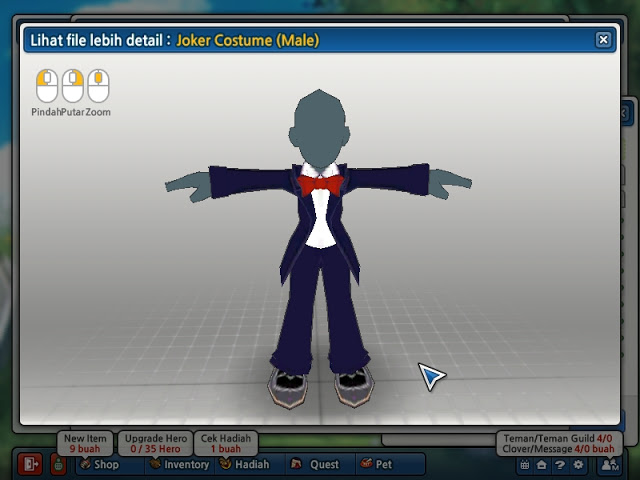This screenshot has width=640, height=480.
Task: Click the Zoom mouse-wheel icon
Action: pos(98,86)
